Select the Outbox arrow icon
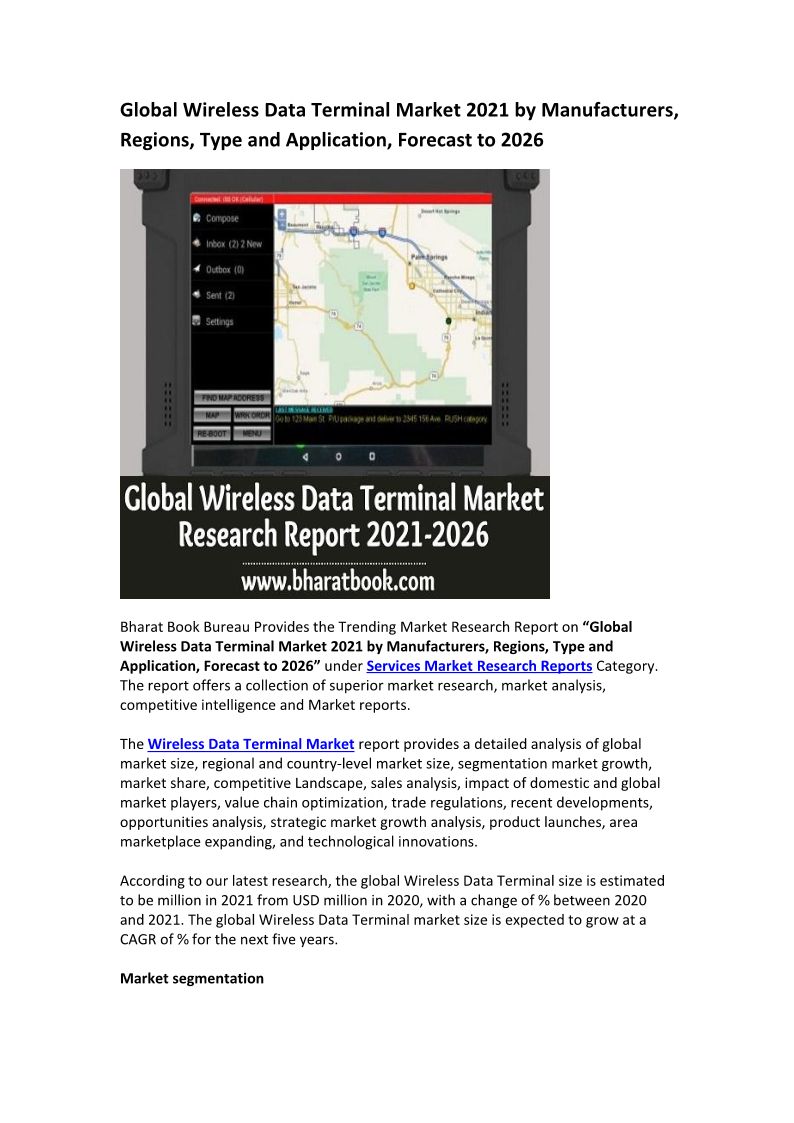This screenshot has width=794, height=1123. pyautogui.click(x=197, y=269)
